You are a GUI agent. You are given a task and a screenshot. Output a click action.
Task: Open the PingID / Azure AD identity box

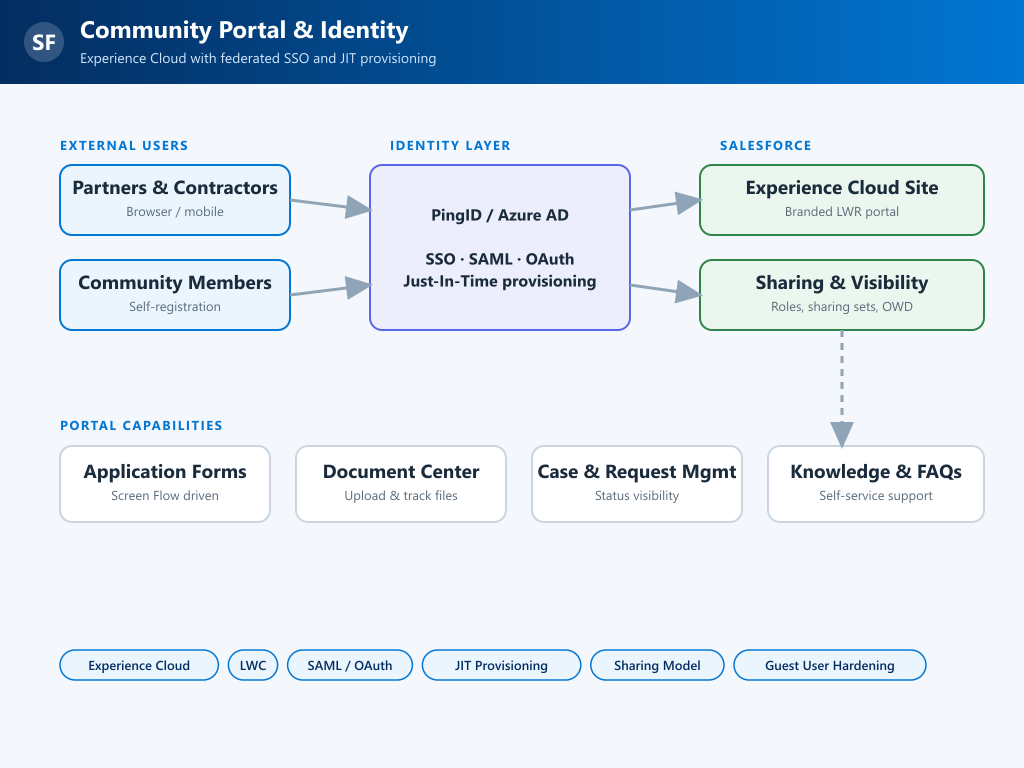point(500,248)
